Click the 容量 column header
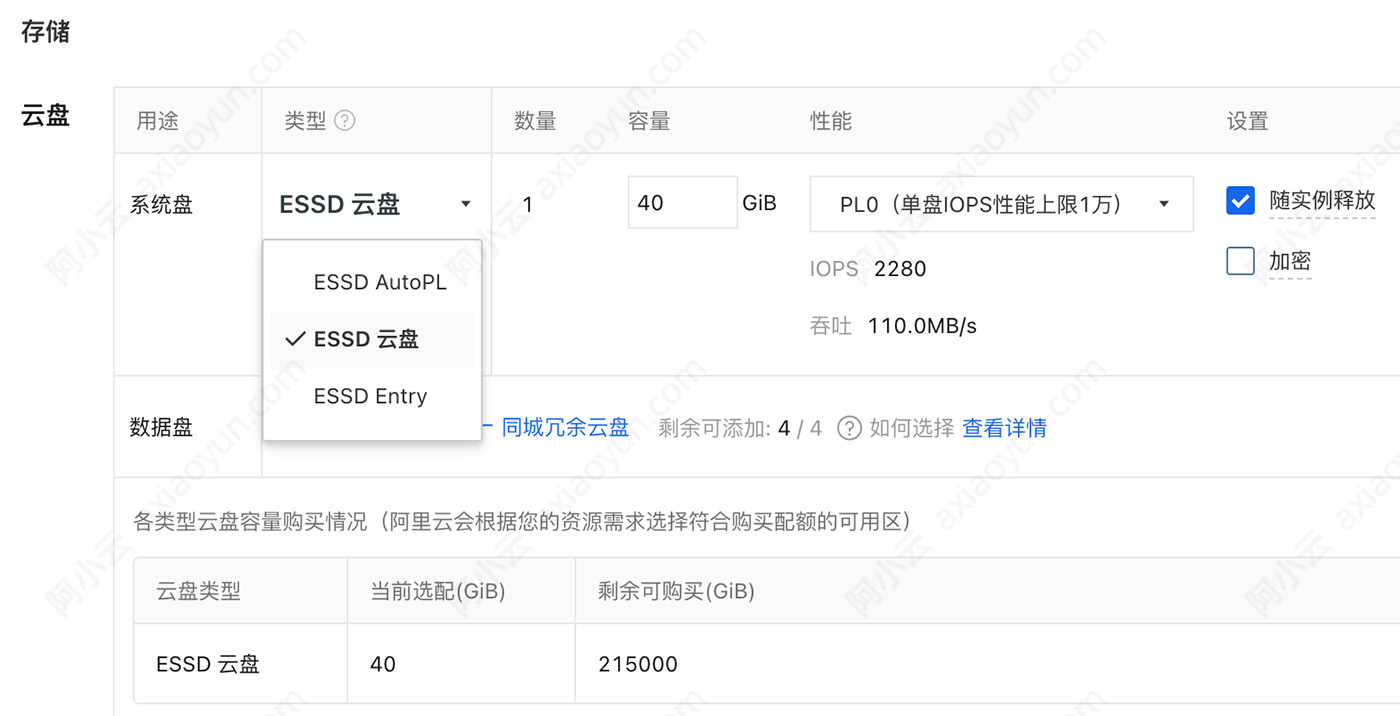Viewport: 1400px width, 716px height. pyautogui.click(x=649, y=121)
